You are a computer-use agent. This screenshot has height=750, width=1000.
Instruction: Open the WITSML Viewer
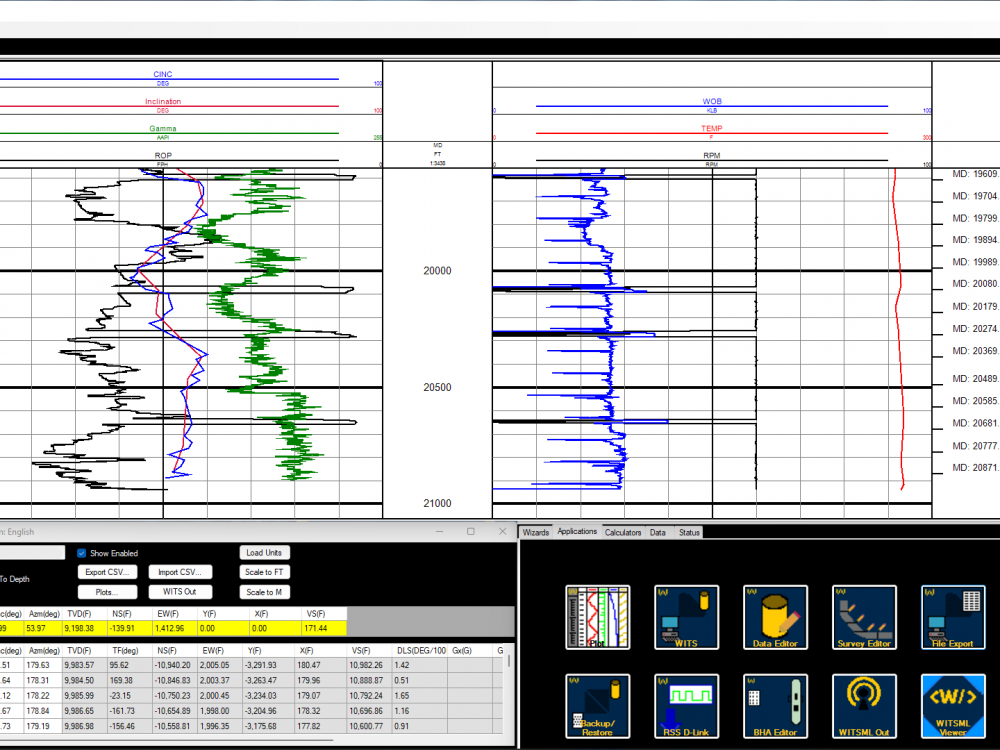click(x=952, y=706)
